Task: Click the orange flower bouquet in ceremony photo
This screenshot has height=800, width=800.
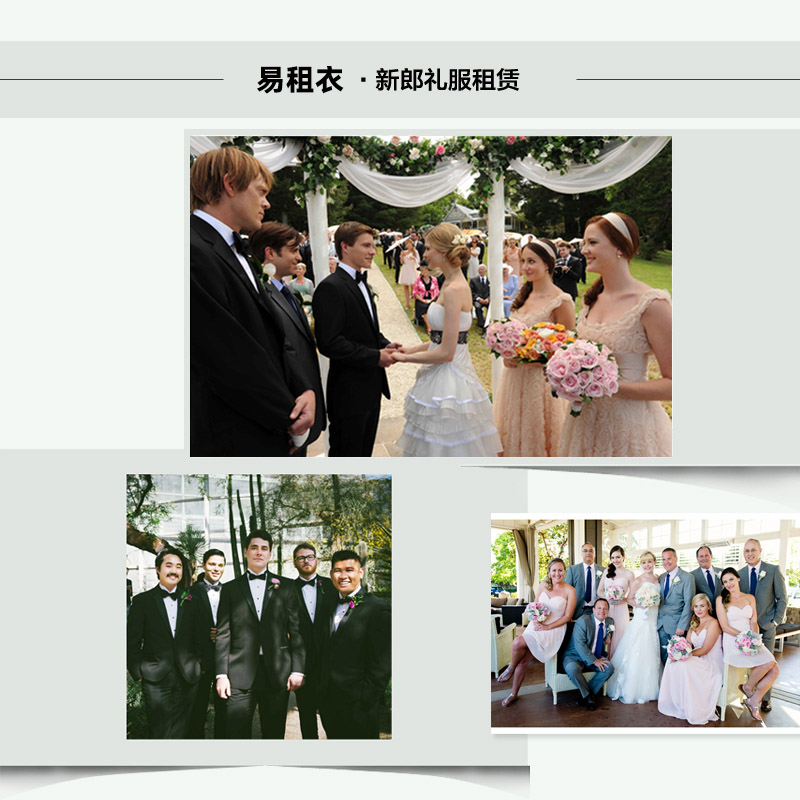Action: (x=541, y=340)
